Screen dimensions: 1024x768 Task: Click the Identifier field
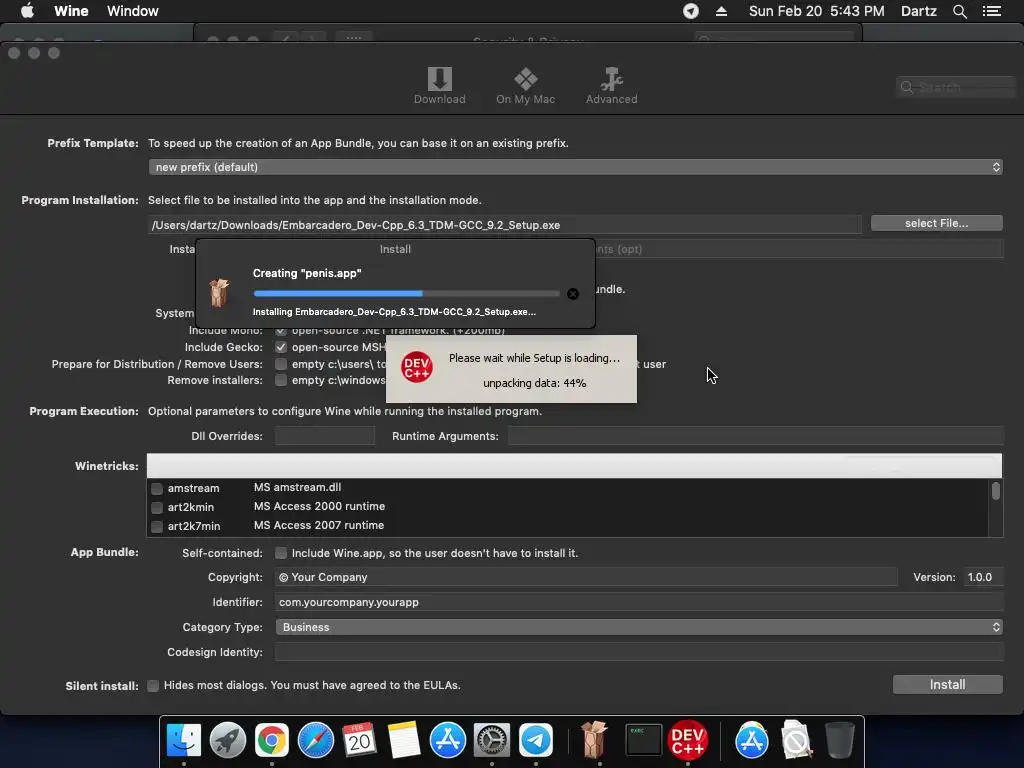pos(639,602)
